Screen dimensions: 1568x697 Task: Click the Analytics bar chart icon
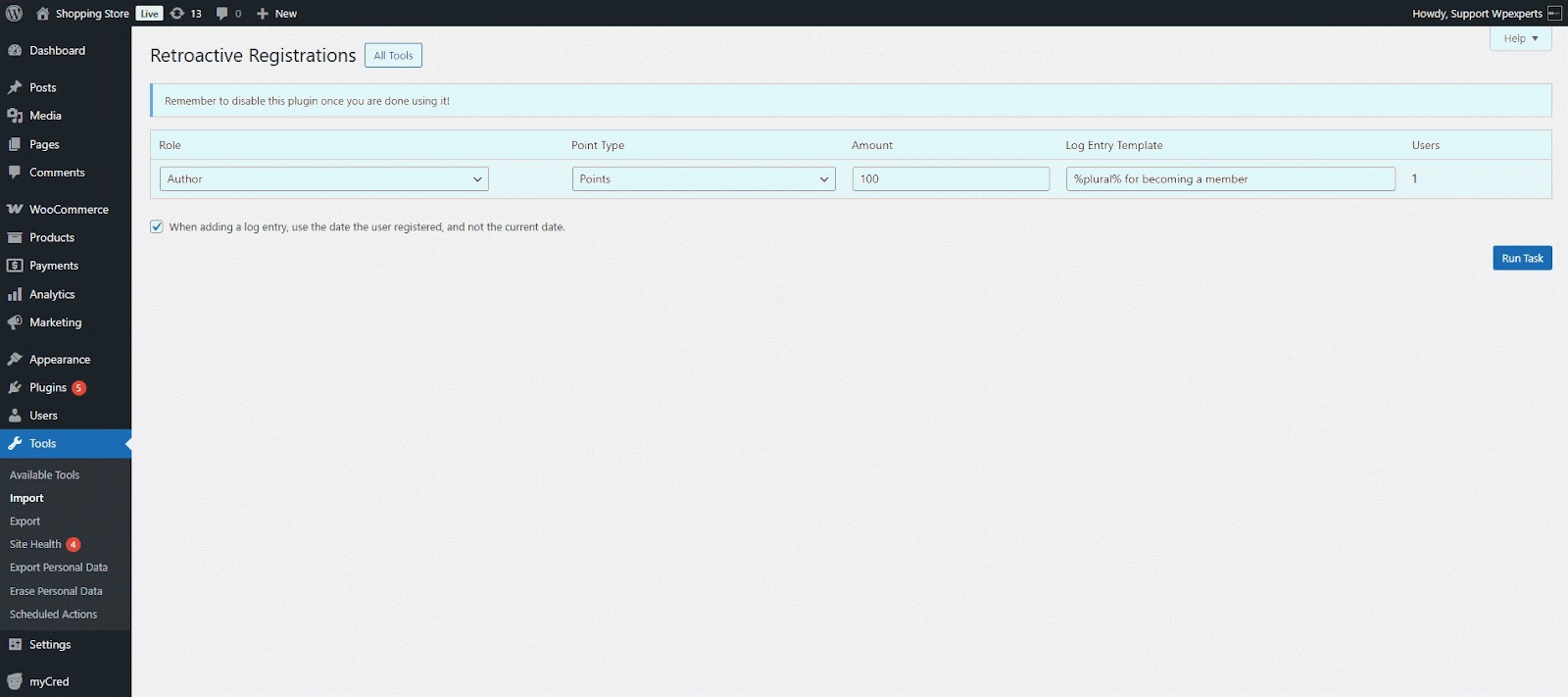pyautogui.click(x=15, y=294)
